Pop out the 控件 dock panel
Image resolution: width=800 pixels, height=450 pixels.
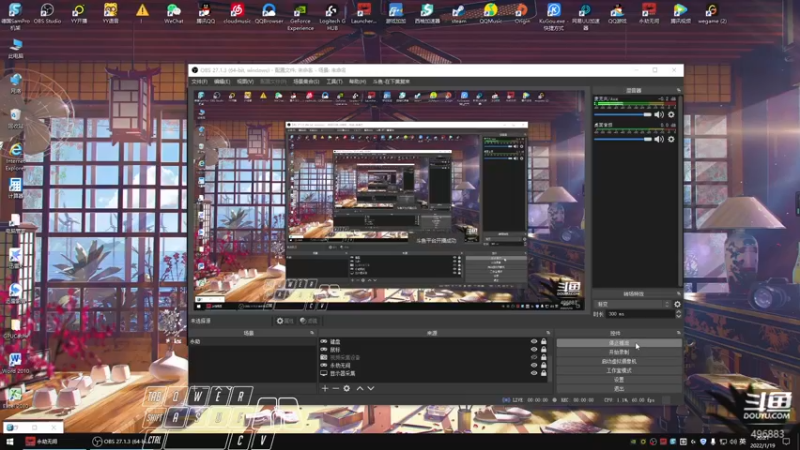679,333
